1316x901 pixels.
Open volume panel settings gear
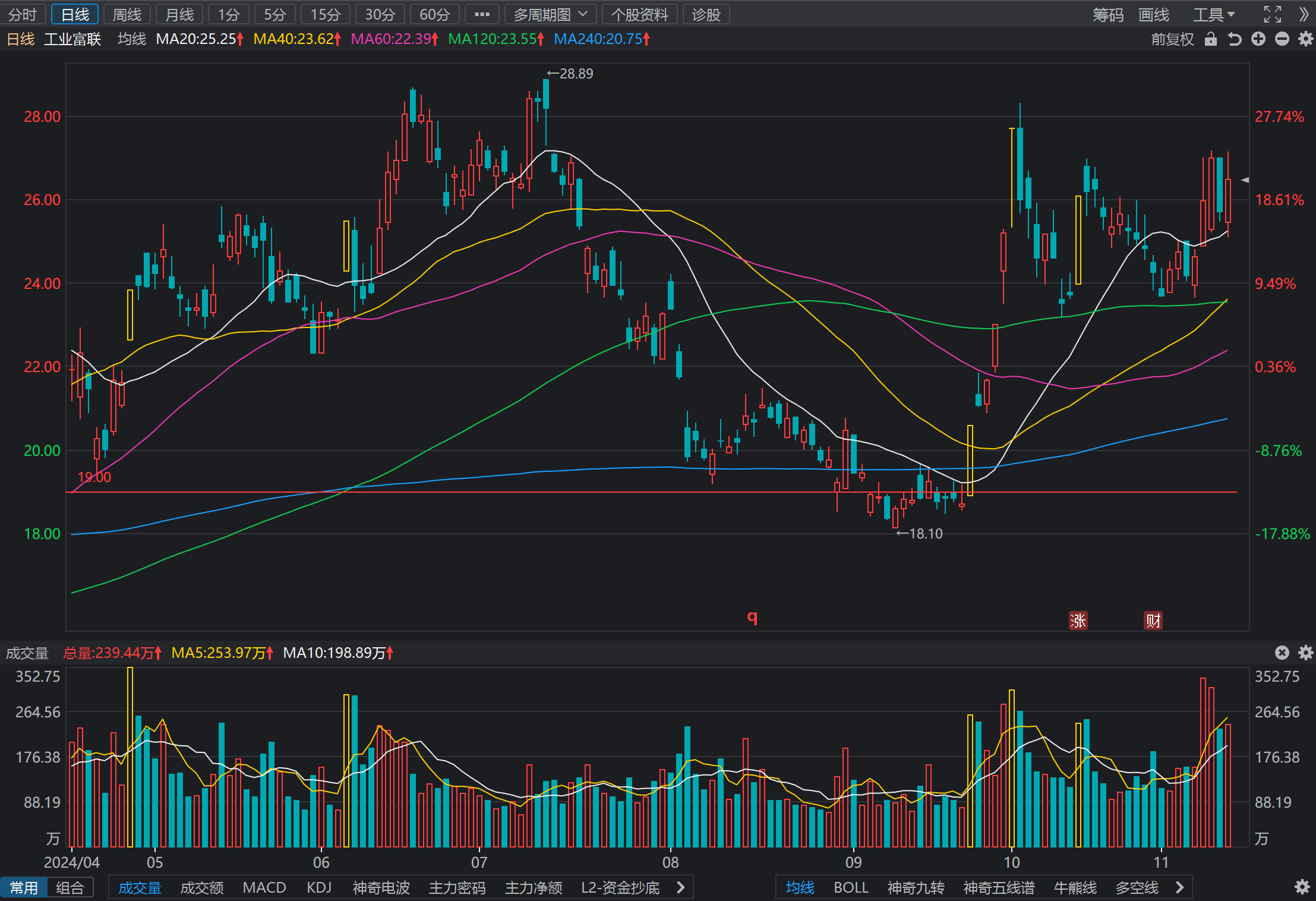point(1305,653)
